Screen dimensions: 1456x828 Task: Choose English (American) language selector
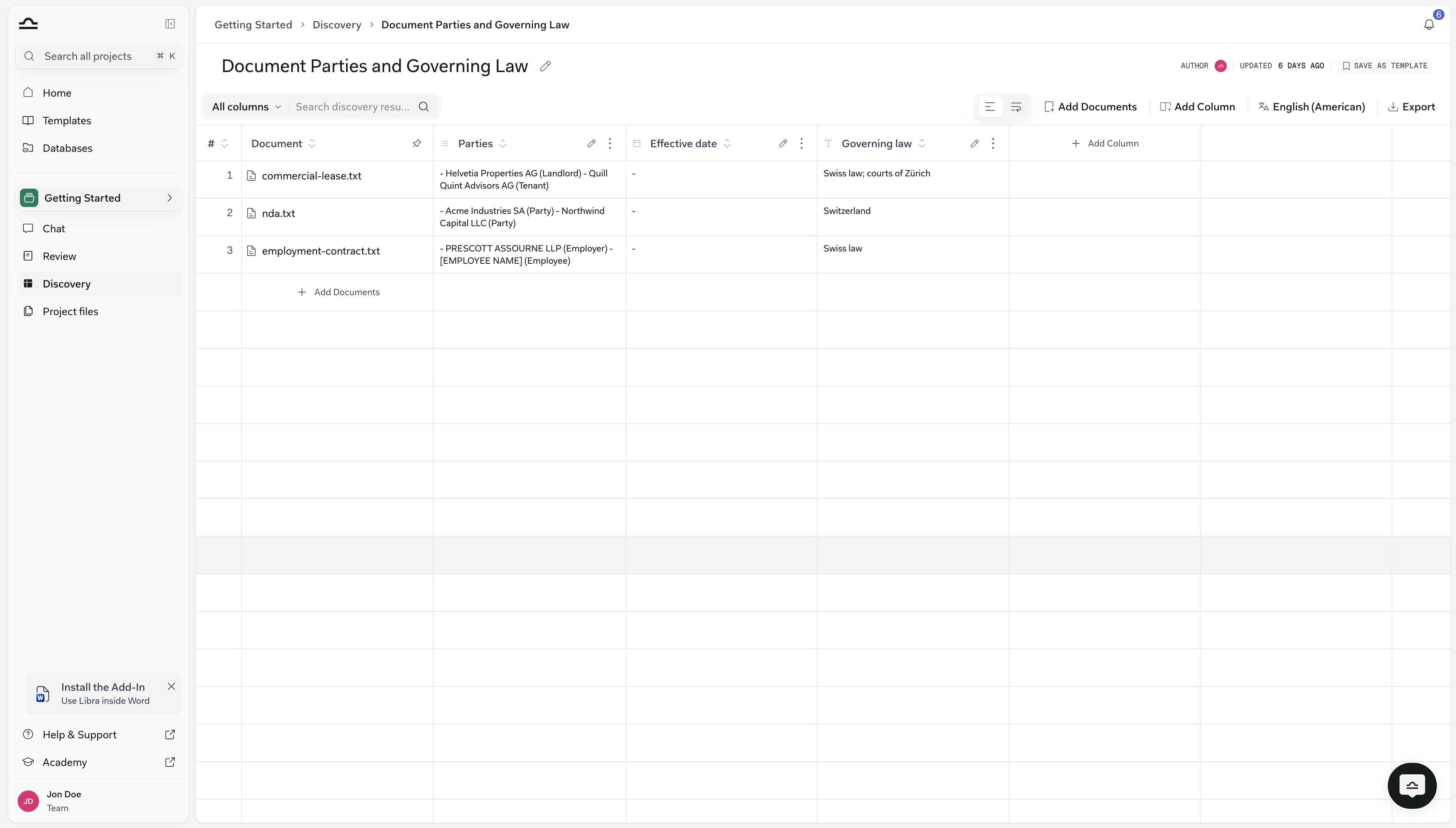[x=1312, y=107]
